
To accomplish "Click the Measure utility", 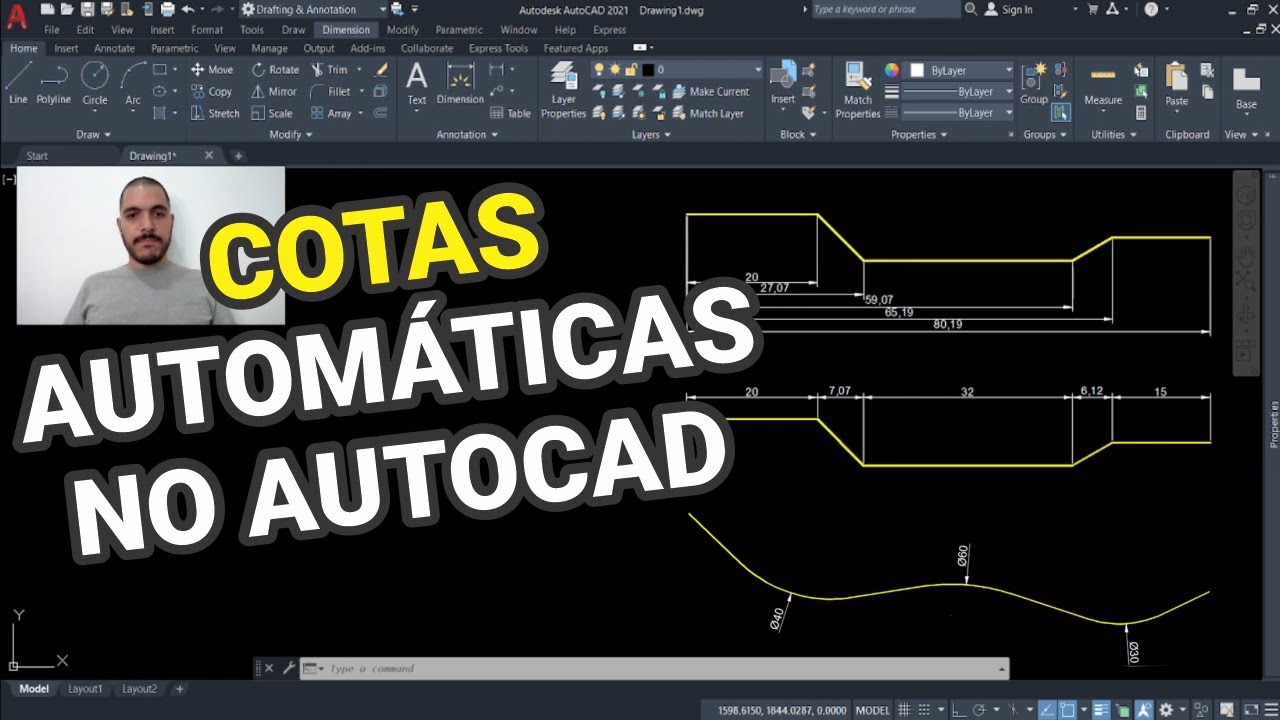I will (1103, 85).
